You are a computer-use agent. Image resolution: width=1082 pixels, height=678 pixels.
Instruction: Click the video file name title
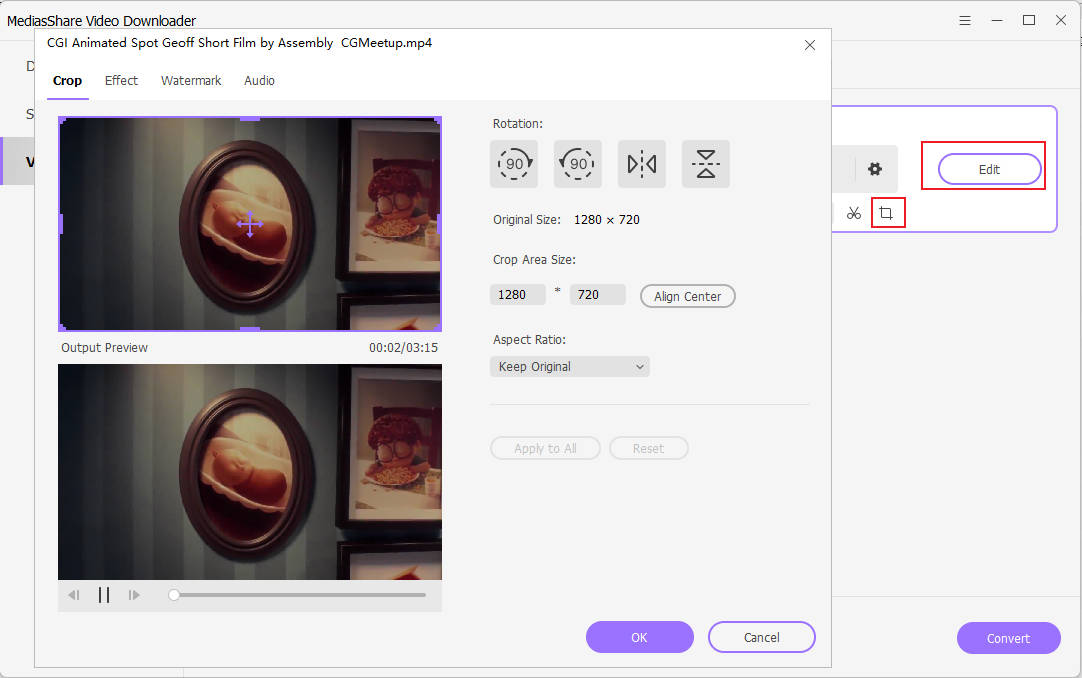[x=239, y=43]
